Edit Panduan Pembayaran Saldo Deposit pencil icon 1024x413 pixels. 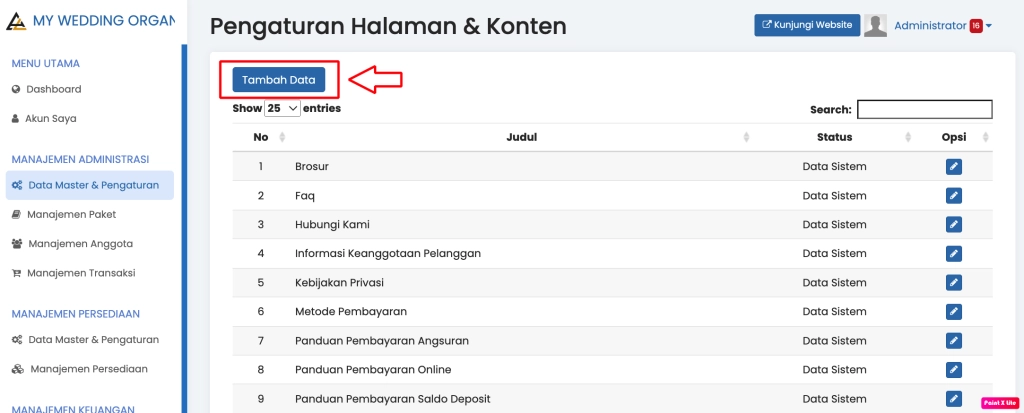[953, 399]
